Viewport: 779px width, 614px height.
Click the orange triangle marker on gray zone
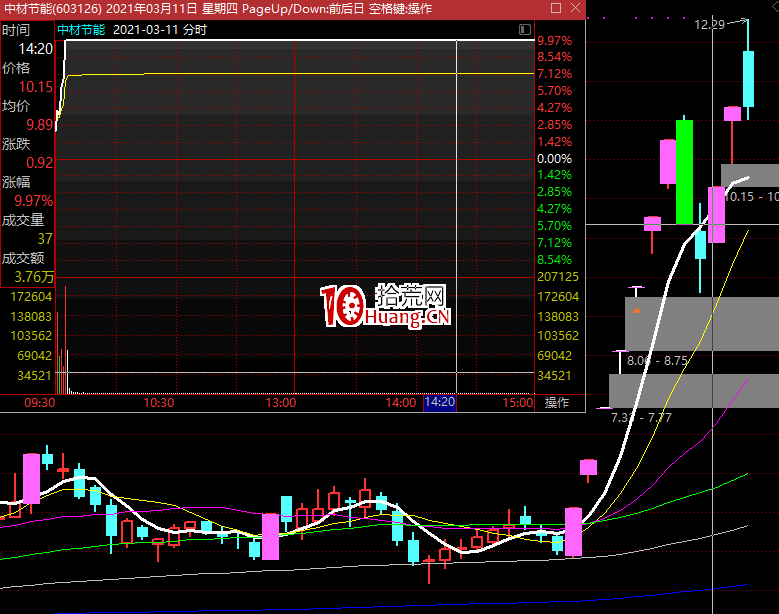636,310
